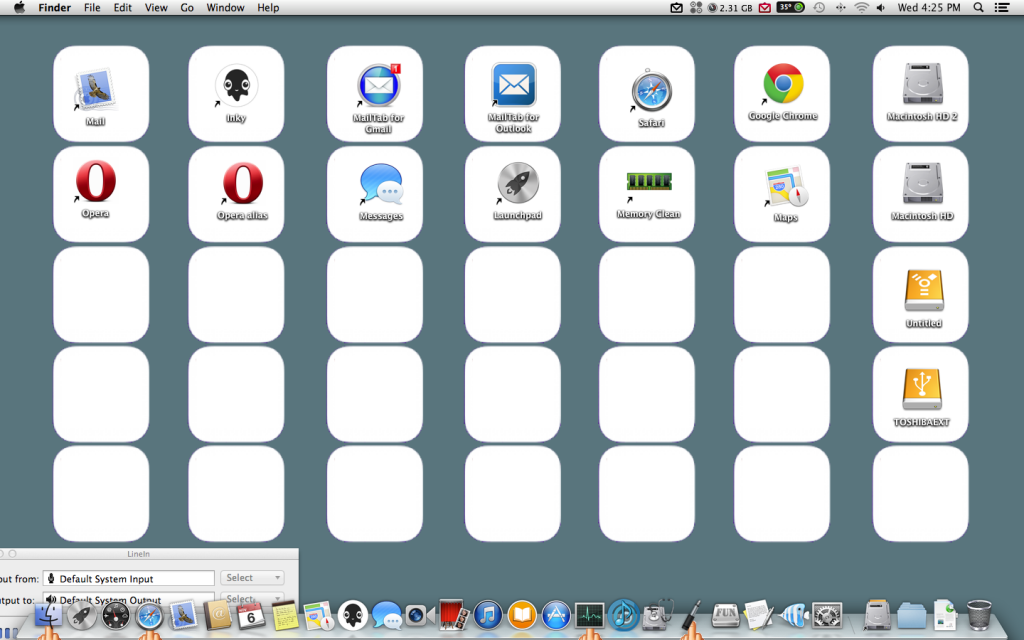Open Mail stamp icon in Dock
The height and width of the screenshot is (640, 1024).
(183, 615)
